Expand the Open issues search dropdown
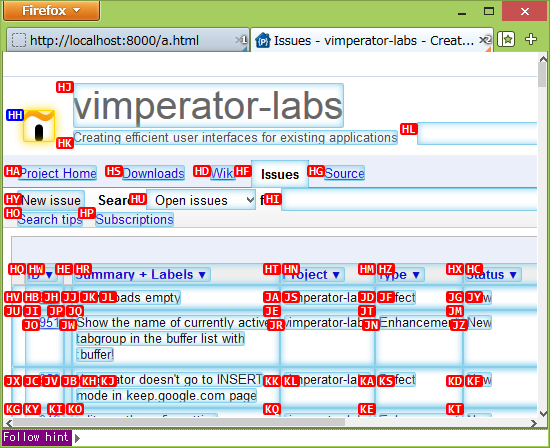 point(201,200)
